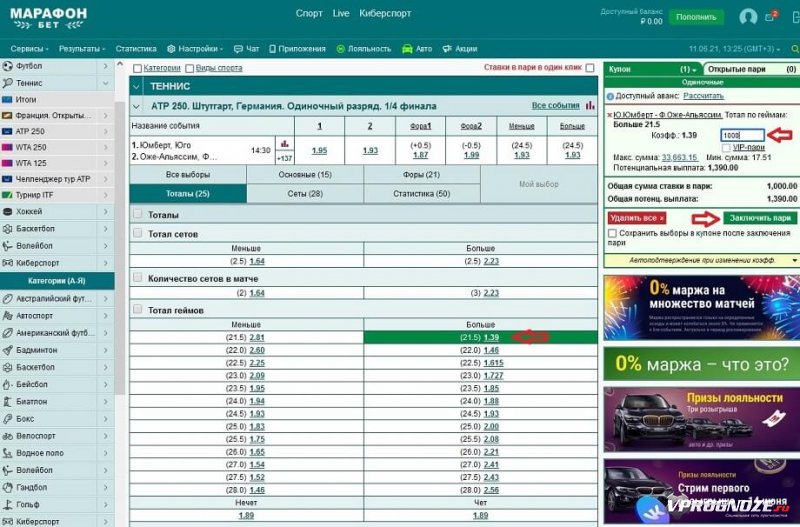Enable the one-click bets checkbox
The height and width of the screenshot is (527, 800).
click(x=590, y=68)
